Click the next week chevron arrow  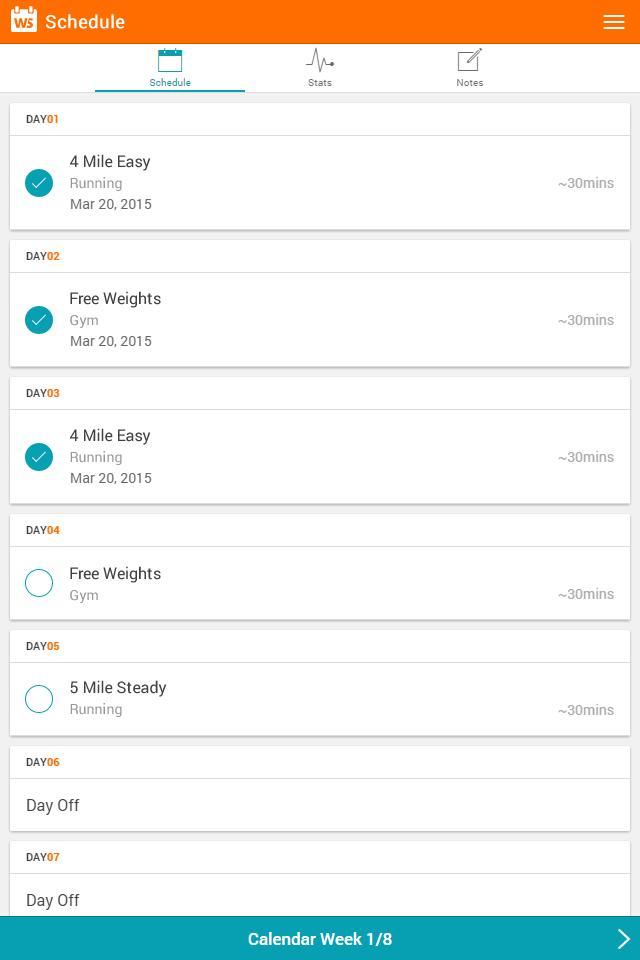[622, 938]
